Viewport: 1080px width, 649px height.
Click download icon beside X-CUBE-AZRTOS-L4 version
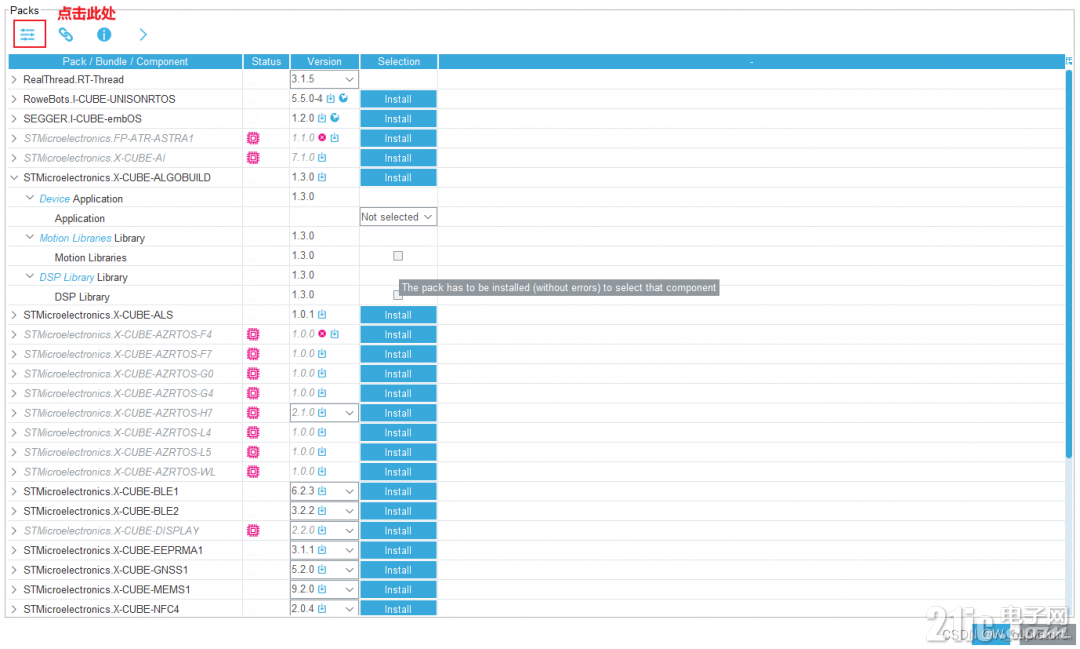(x=322, y=432)
